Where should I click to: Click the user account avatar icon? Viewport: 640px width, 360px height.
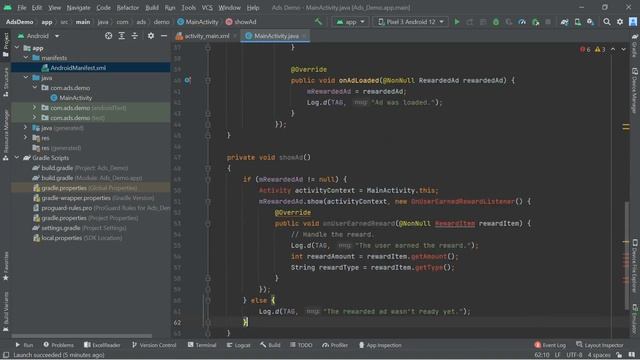pos(633,22)
